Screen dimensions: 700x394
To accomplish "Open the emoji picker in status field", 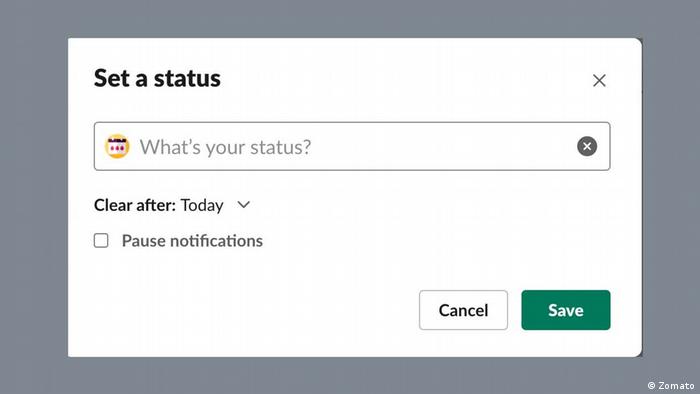I will (117, 146).
